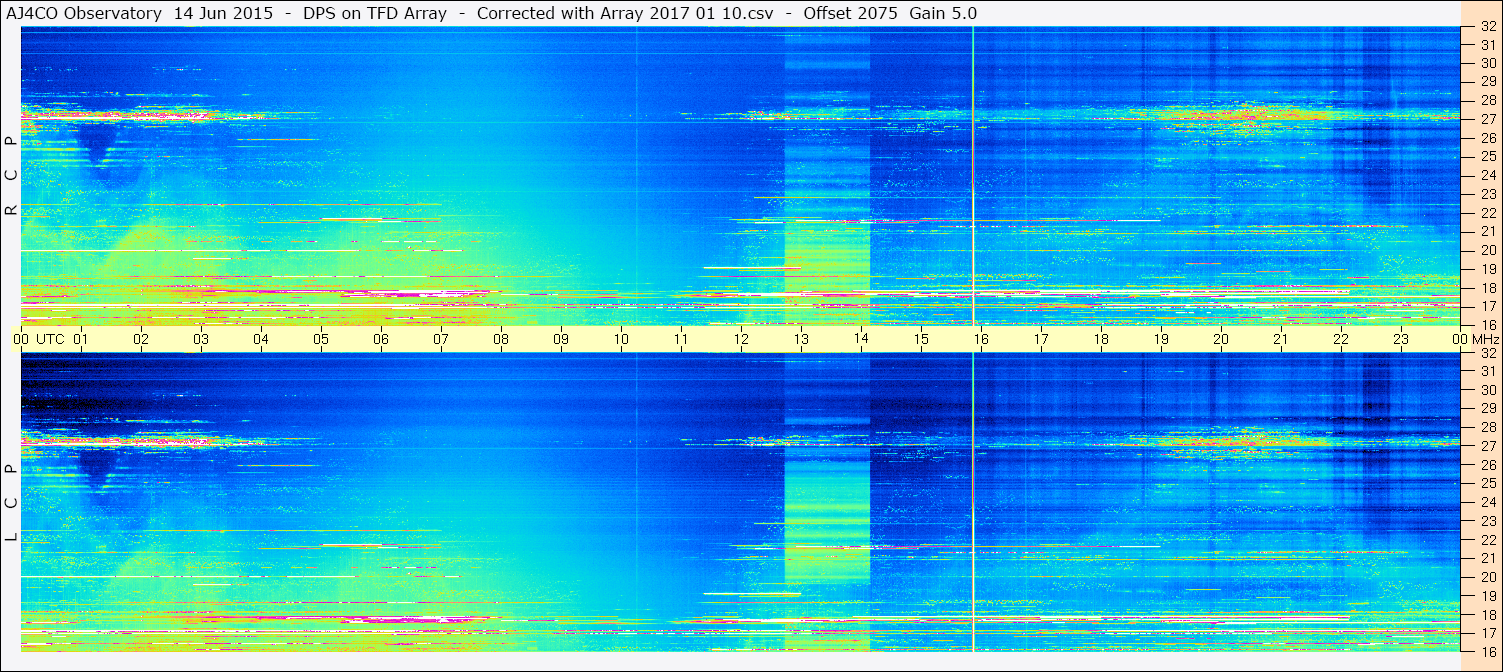Click the 25 MHz tick in RCP panel

pyautogui.click(x=1487, y=156)
